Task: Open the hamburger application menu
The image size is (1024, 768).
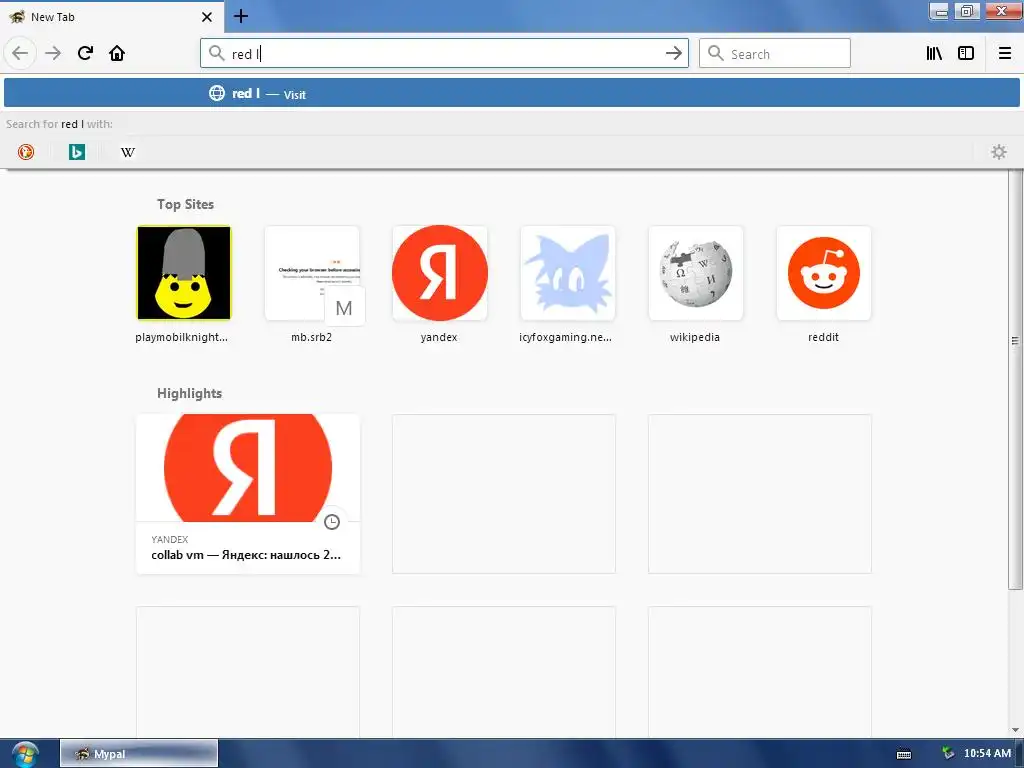Action: tap(1005, 53)
